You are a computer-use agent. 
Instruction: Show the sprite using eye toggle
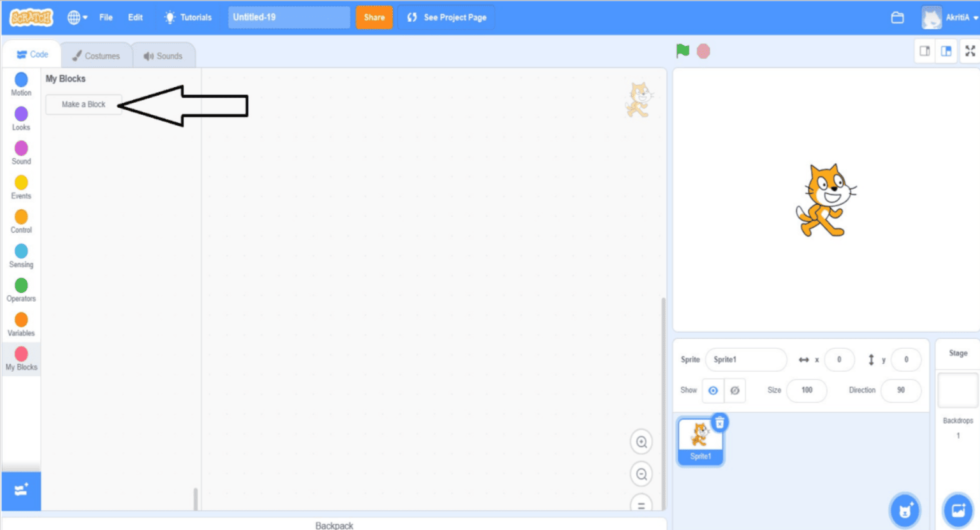tap(713, 390)
